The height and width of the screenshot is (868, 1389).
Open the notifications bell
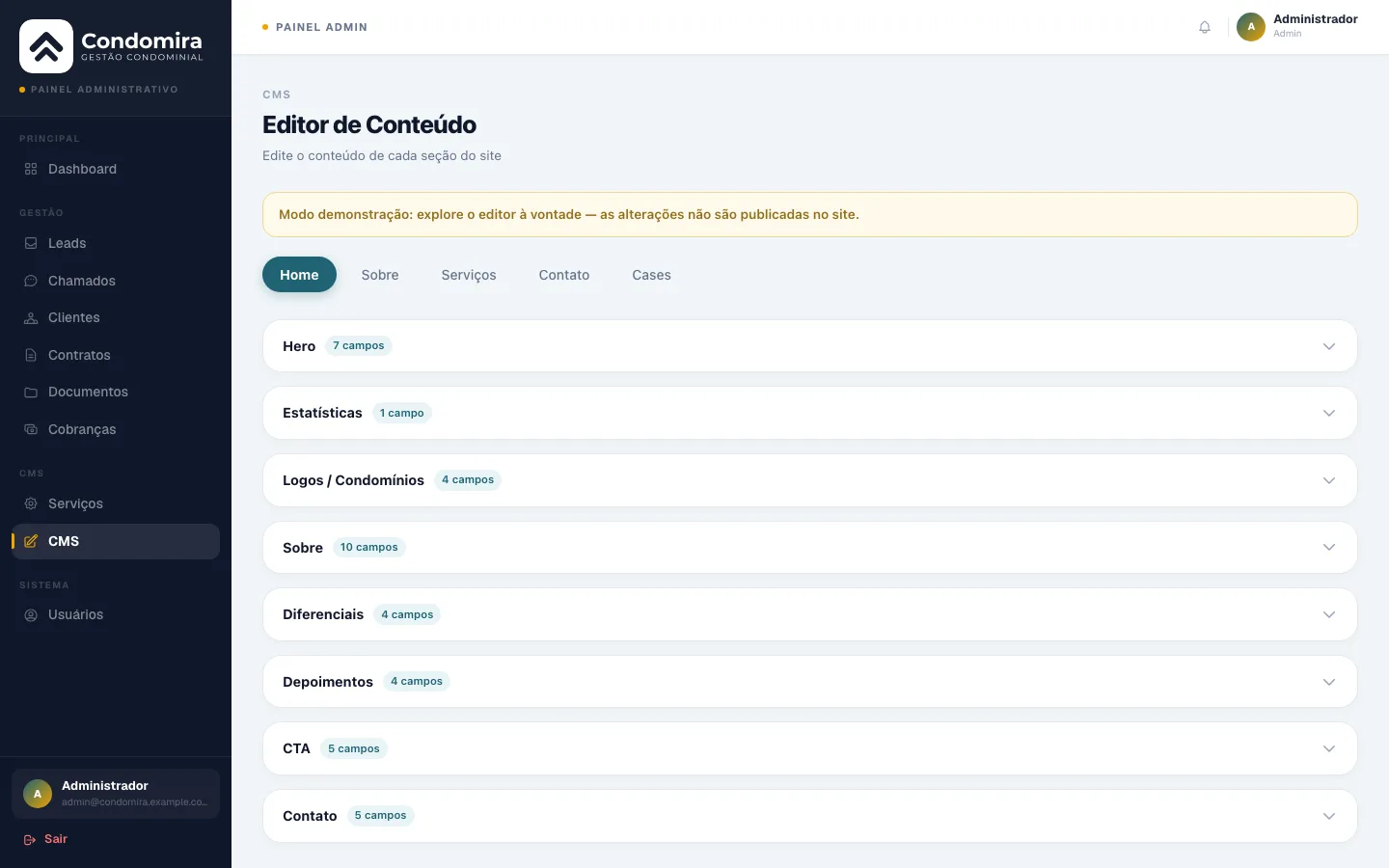1205,27
